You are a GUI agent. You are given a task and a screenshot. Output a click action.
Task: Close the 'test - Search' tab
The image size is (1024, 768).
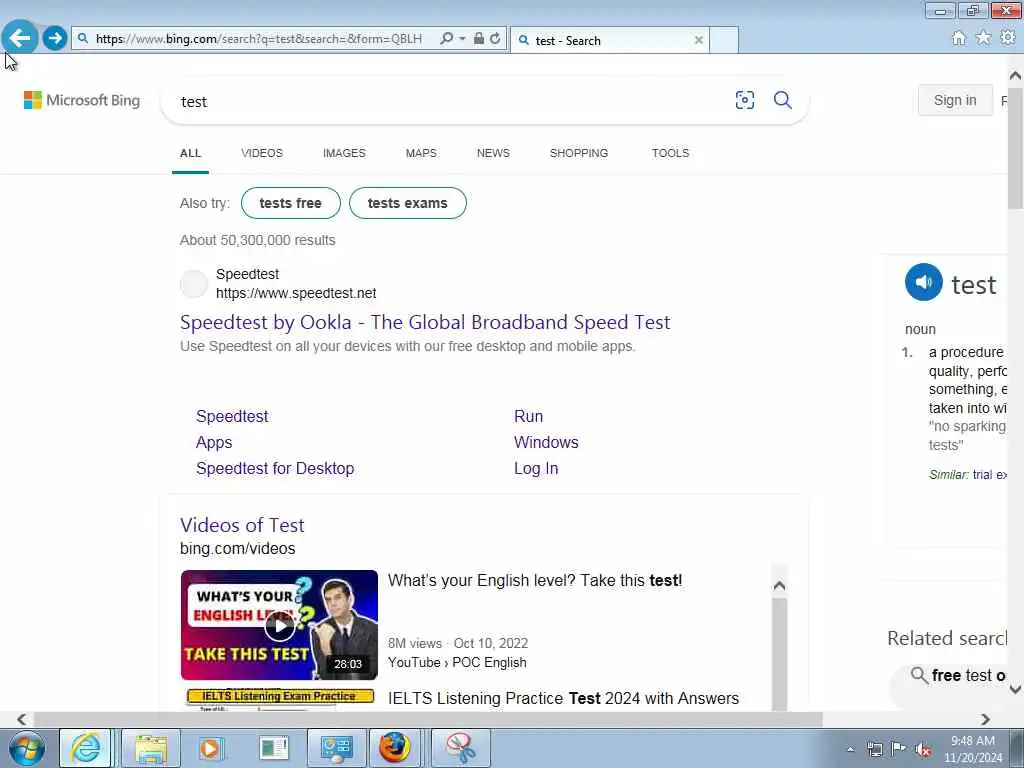click(699, 40)
